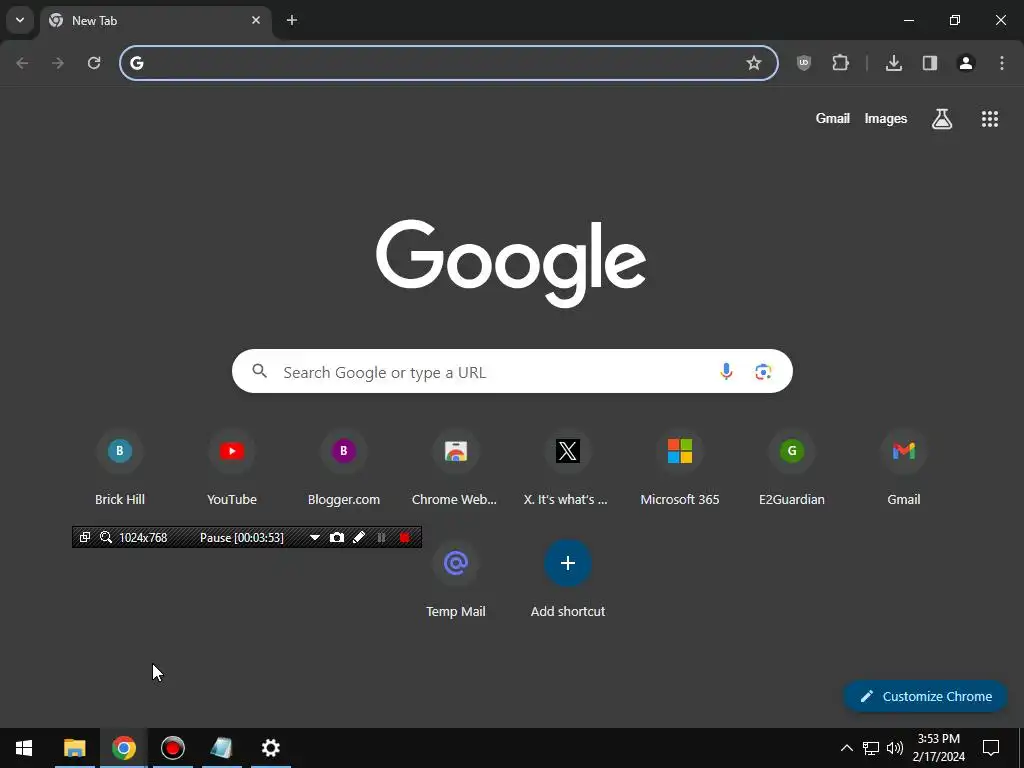The image size is (1024, 768).
Task: Open Search Labs flask icon
Action: 942,119
